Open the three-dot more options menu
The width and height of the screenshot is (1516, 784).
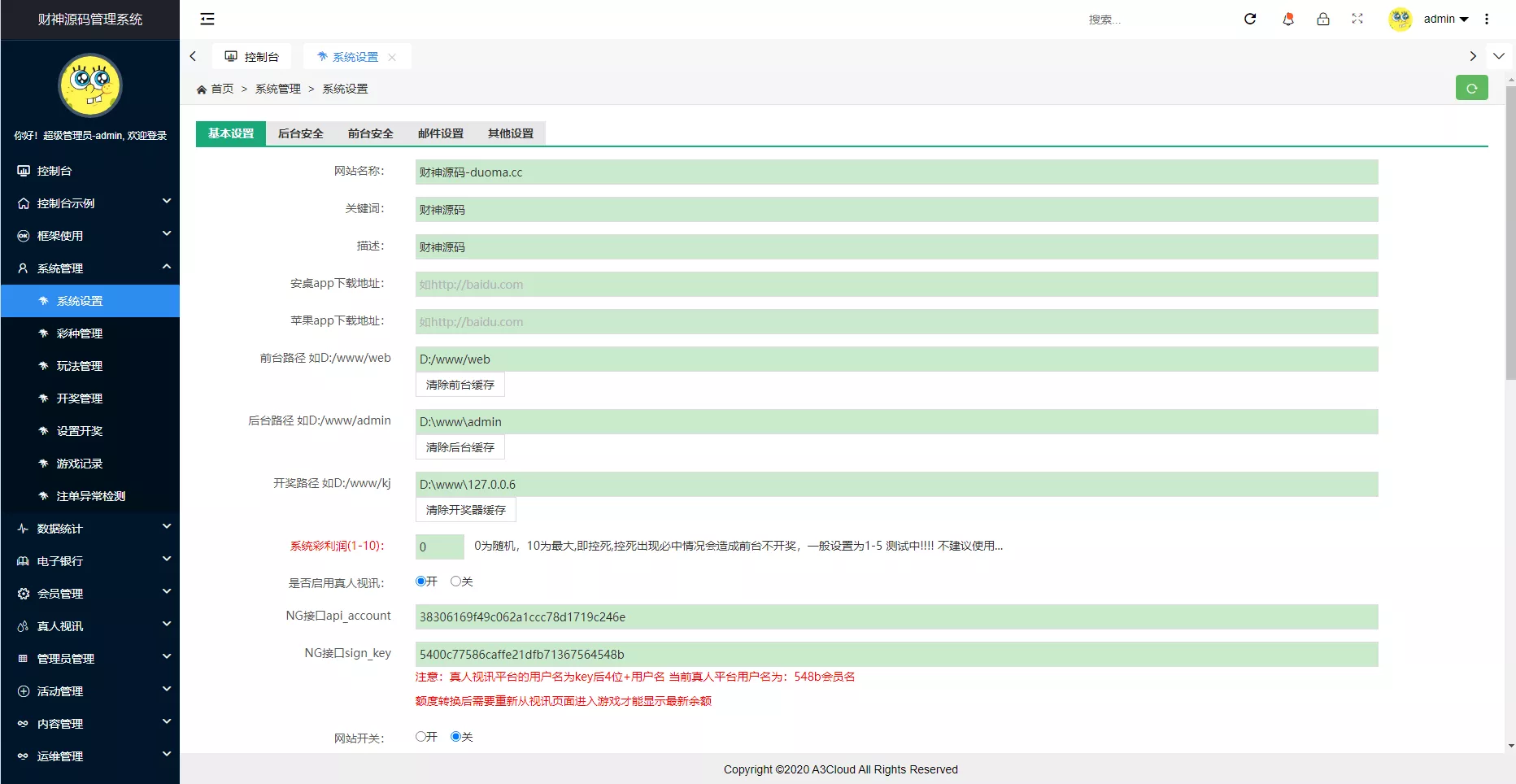[x=1487, y=19]
